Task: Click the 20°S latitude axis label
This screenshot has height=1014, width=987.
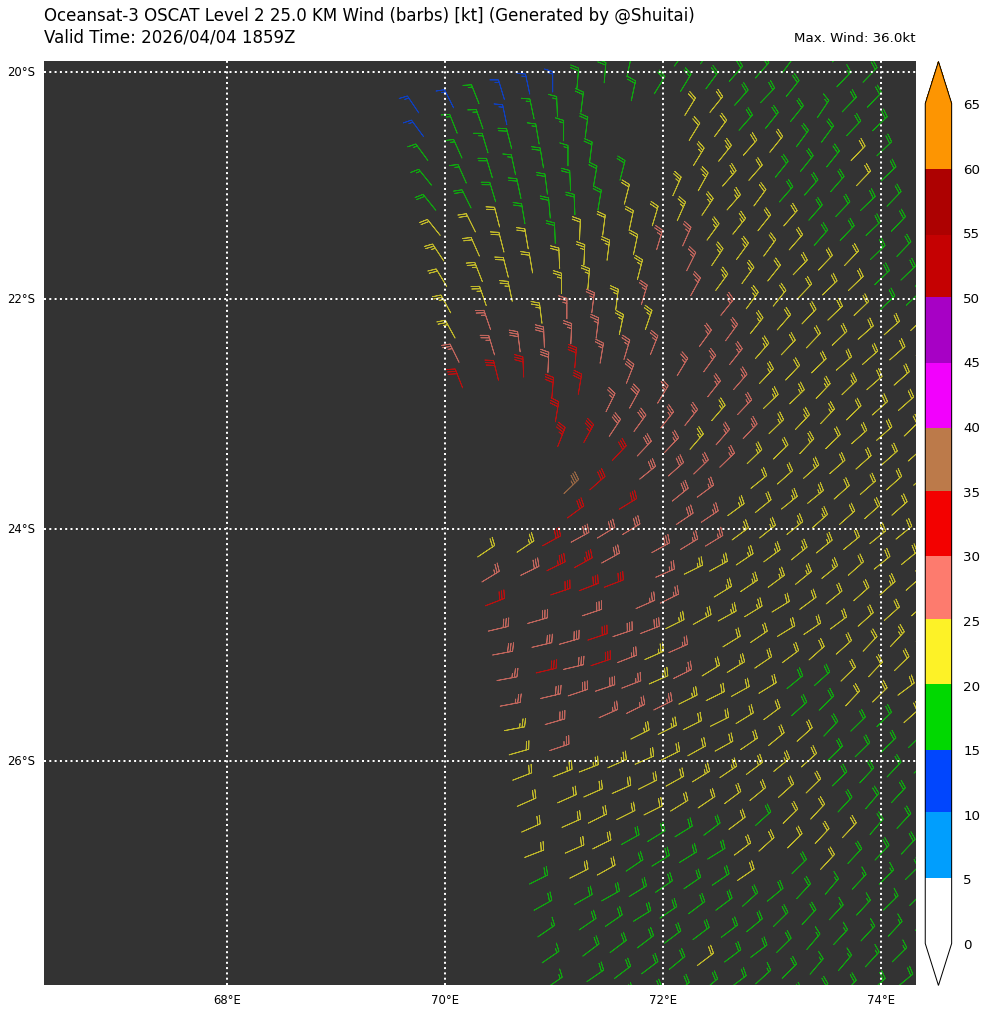Action: [x=21, y=72]
